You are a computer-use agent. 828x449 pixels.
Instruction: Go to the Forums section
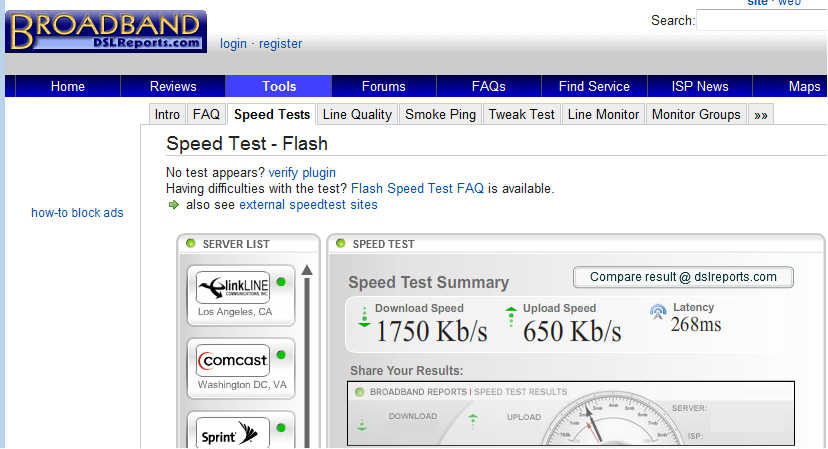[x=384, y=86]
